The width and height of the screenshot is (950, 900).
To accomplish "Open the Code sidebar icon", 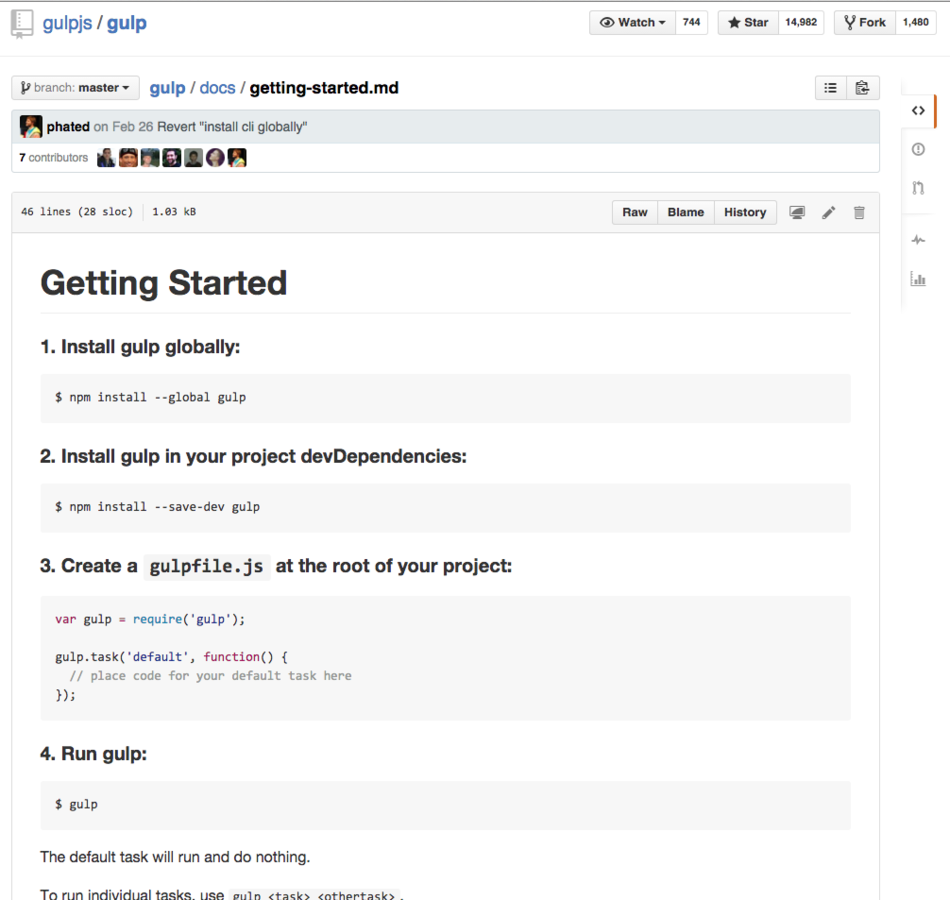I will click(918, 110).
